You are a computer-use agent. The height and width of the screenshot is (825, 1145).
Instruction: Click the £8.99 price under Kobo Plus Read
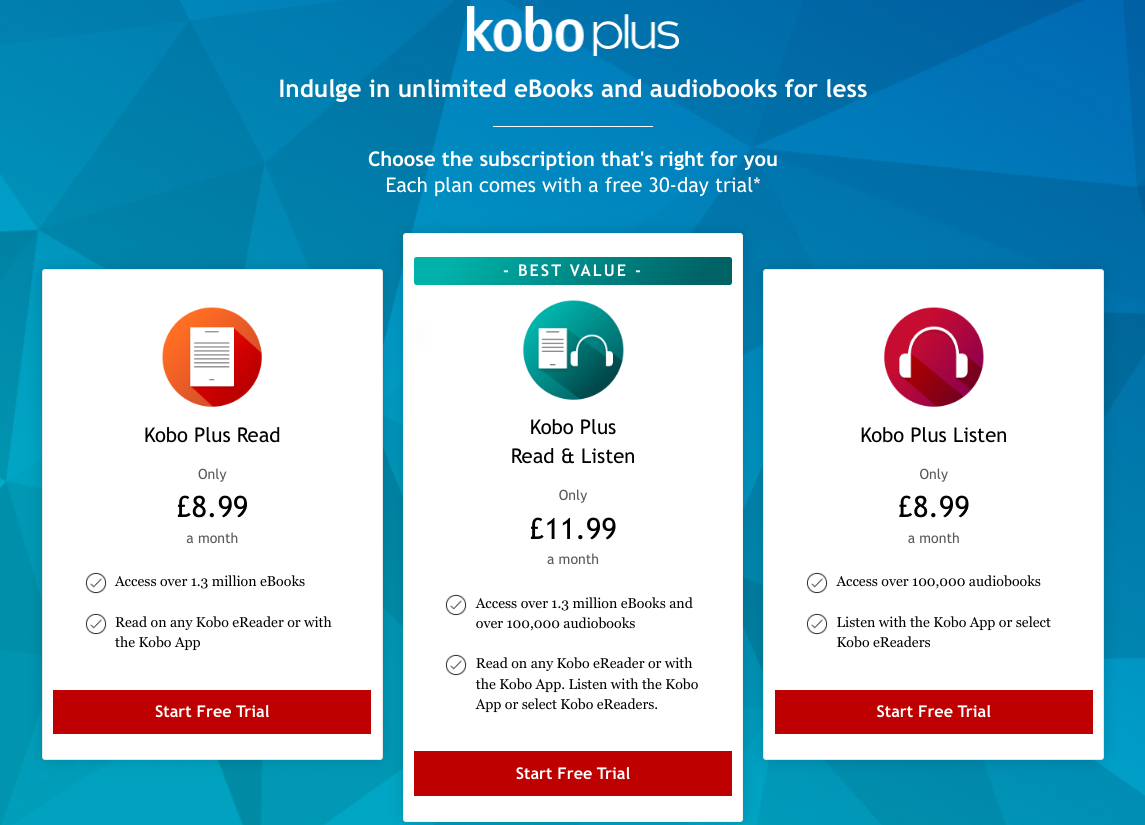[x=212, y=507]
